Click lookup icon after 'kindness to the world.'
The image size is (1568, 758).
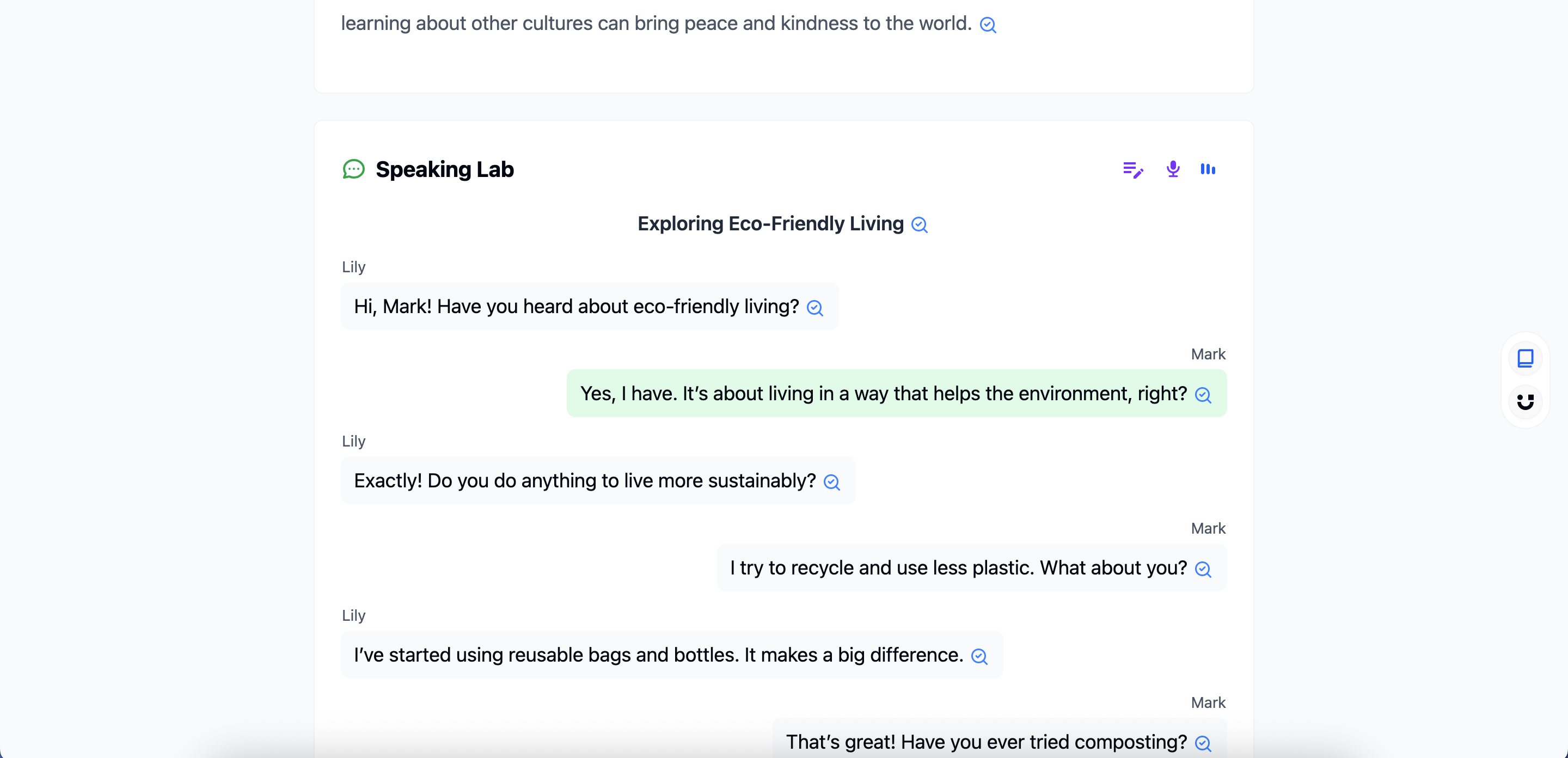point(988,25)
